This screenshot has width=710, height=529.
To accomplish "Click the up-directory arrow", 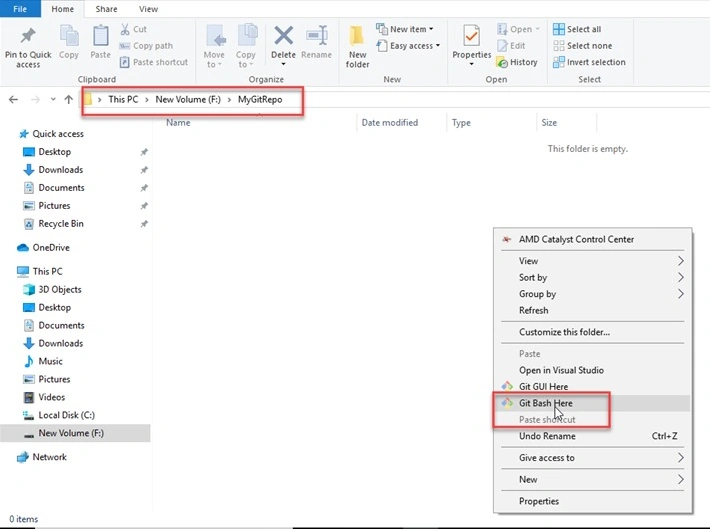I will 69,99.
